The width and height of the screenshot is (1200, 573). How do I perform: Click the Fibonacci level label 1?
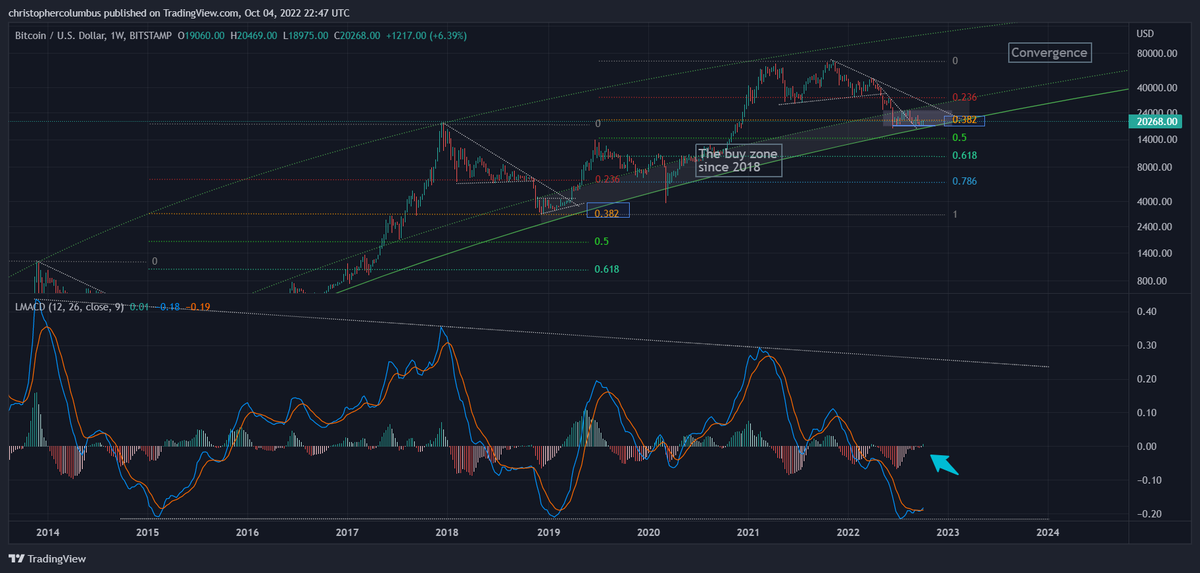[x=955, y=215]
